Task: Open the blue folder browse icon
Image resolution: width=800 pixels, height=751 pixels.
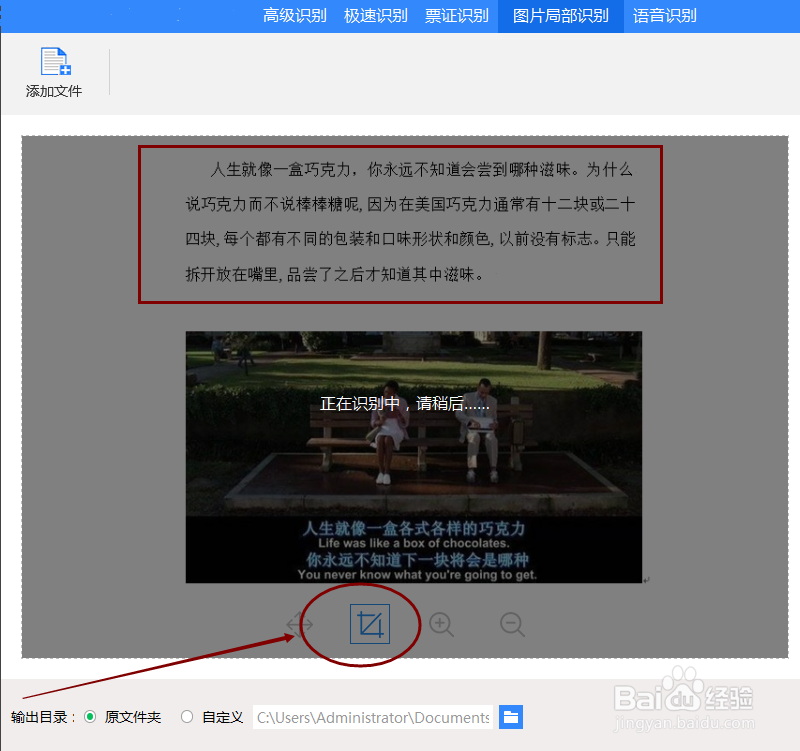Action: pos(511,717)
